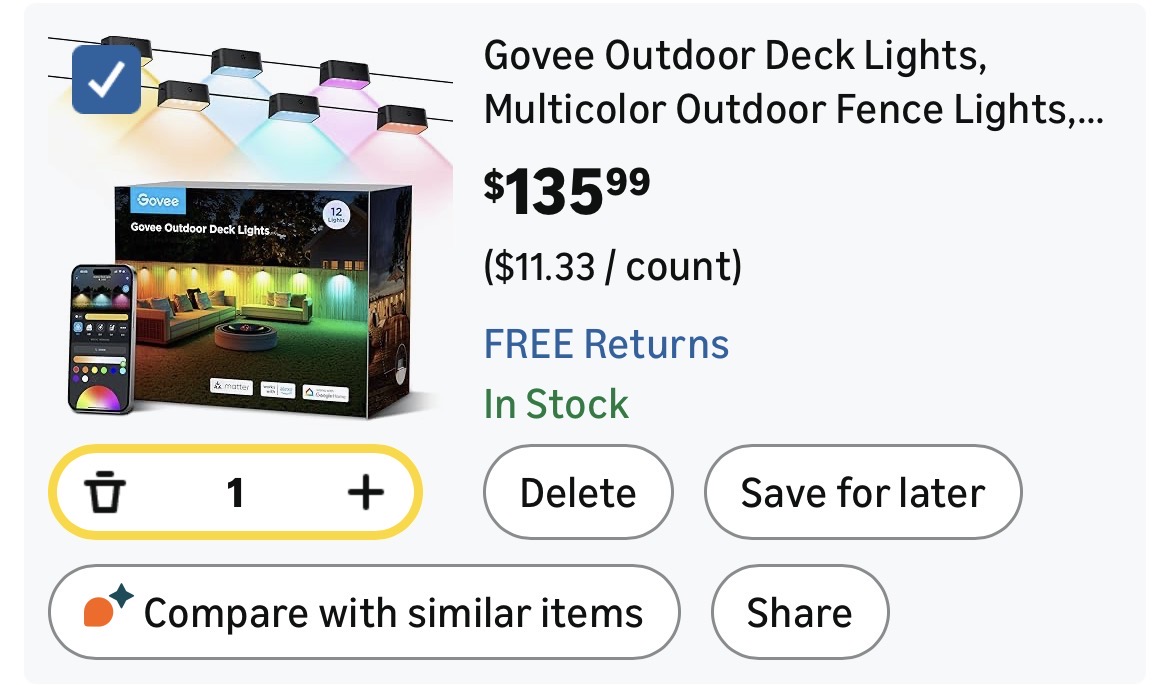Click the trash icon in quantity stepper
Viewport: 1170px width, 685px height.
point(105,492)
